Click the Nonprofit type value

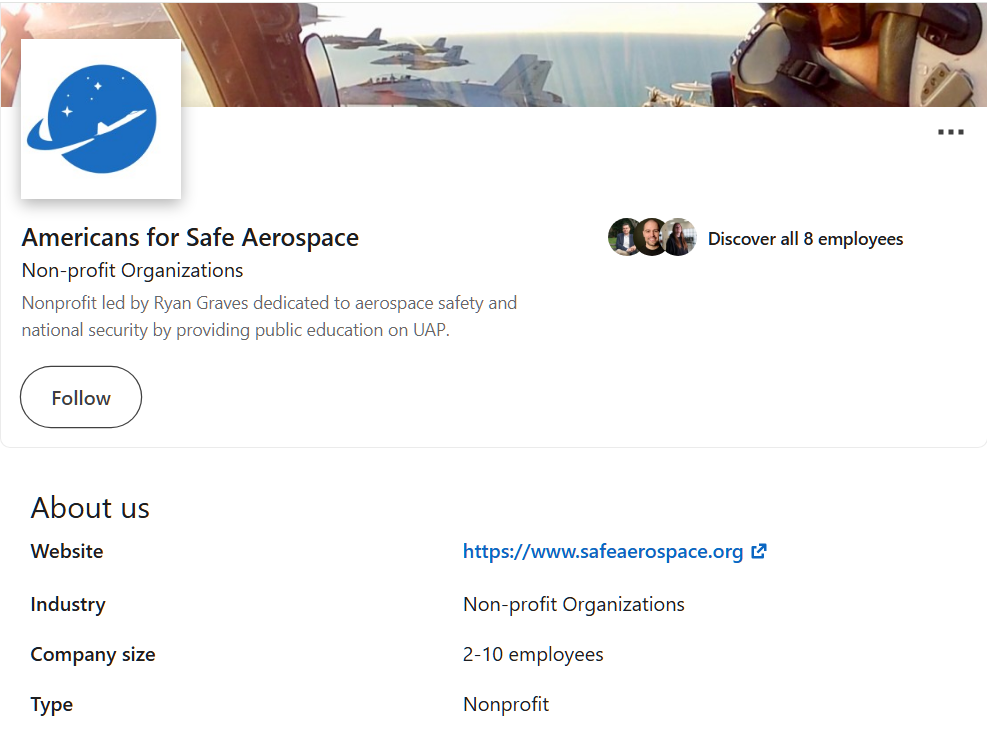[506, 704]
